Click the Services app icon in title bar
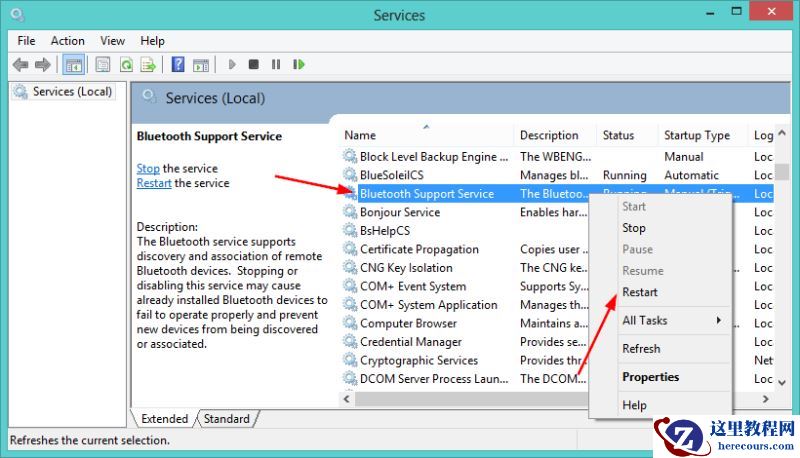 (x=17, y=15)
